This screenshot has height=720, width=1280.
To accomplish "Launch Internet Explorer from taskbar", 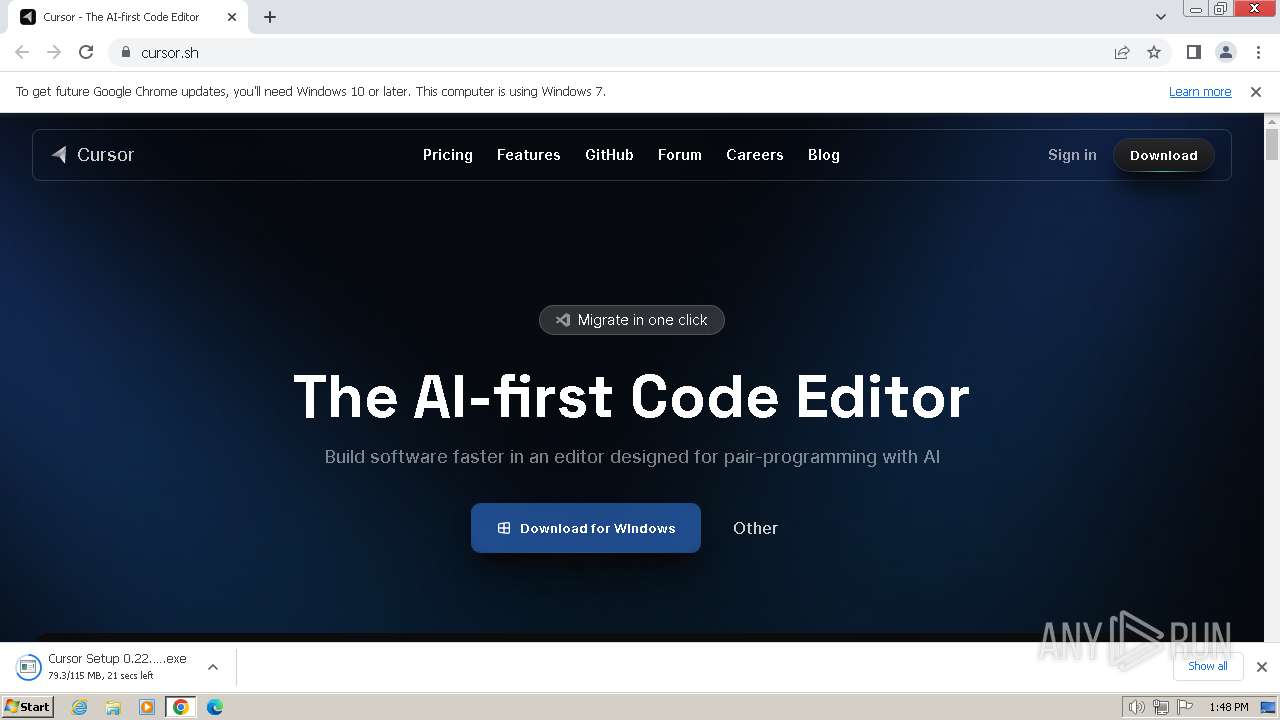I will point(80,707).
